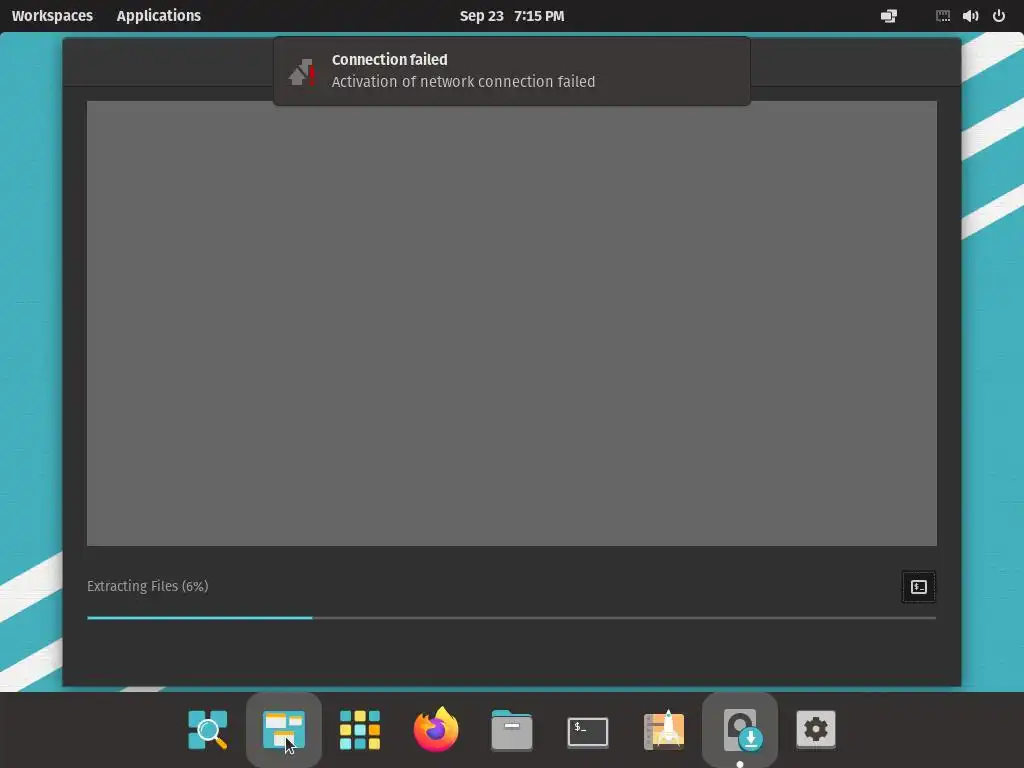Click the gray installer slideshow area
This screenshot has height=768, width=1024.
coord(512,323)
